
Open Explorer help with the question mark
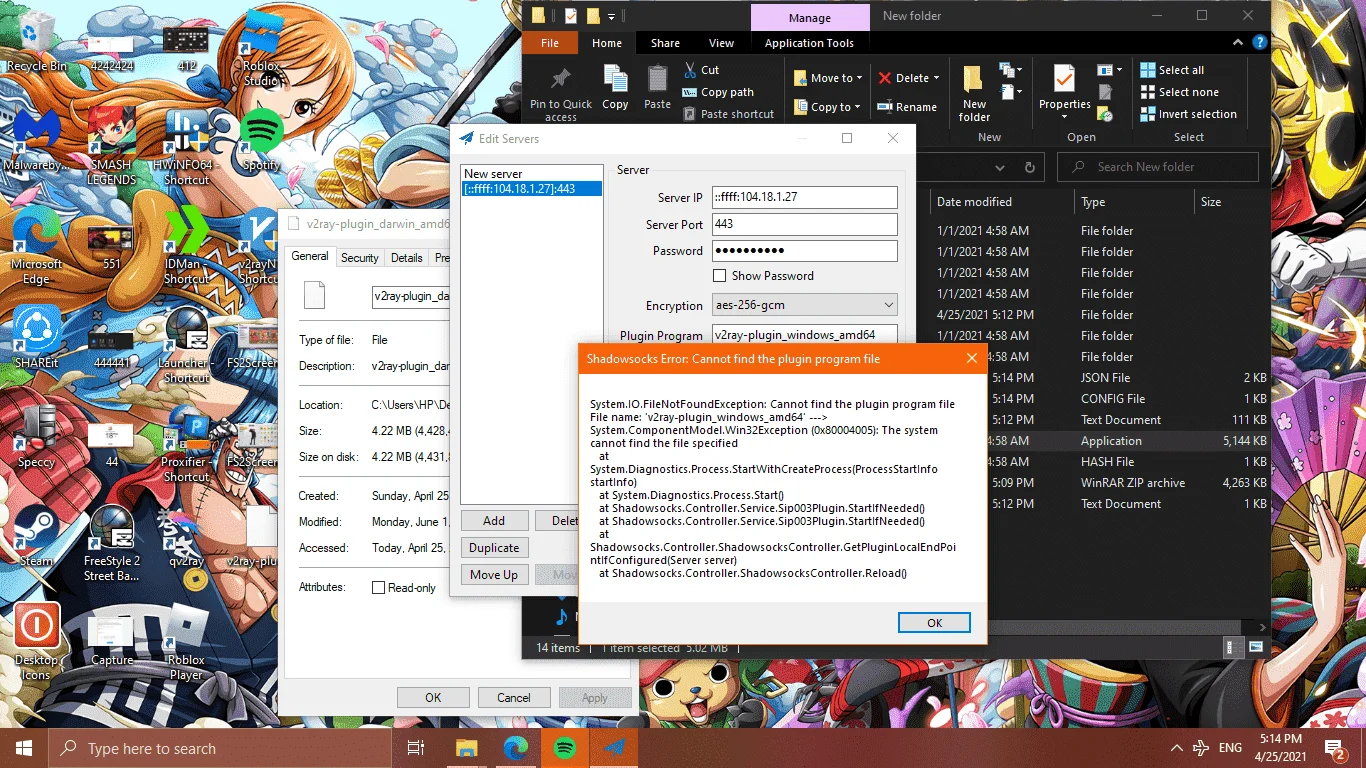1260,42
